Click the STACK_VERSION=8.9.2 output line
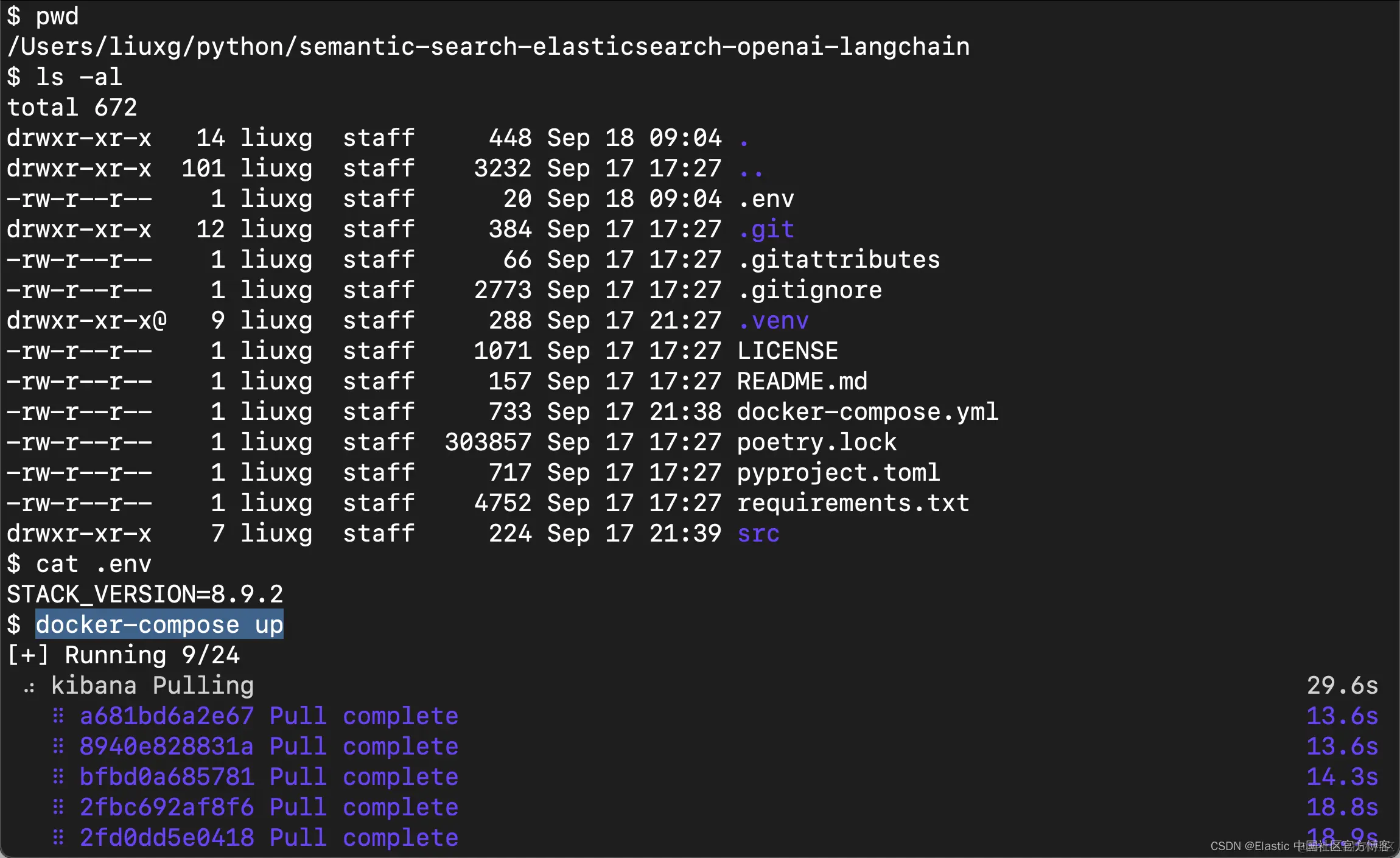 [x=145, y=595]
